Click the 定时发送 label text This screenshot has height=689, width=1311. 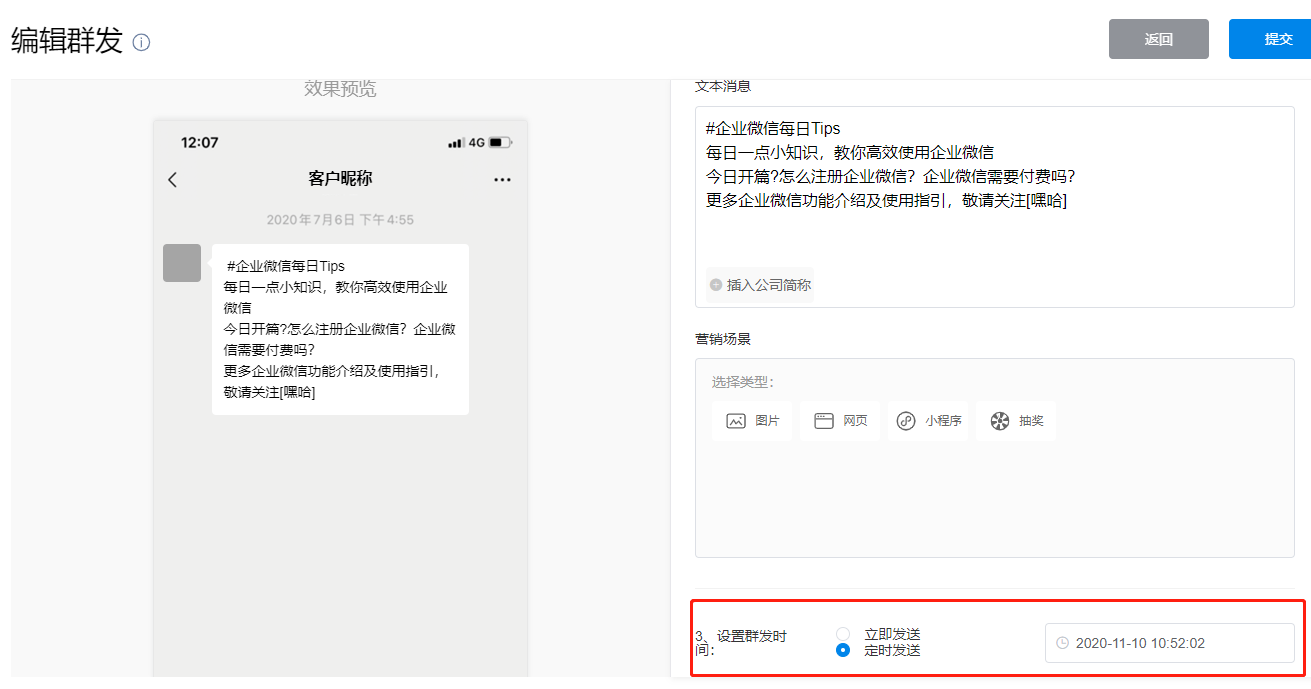click(x=892, y=650)
